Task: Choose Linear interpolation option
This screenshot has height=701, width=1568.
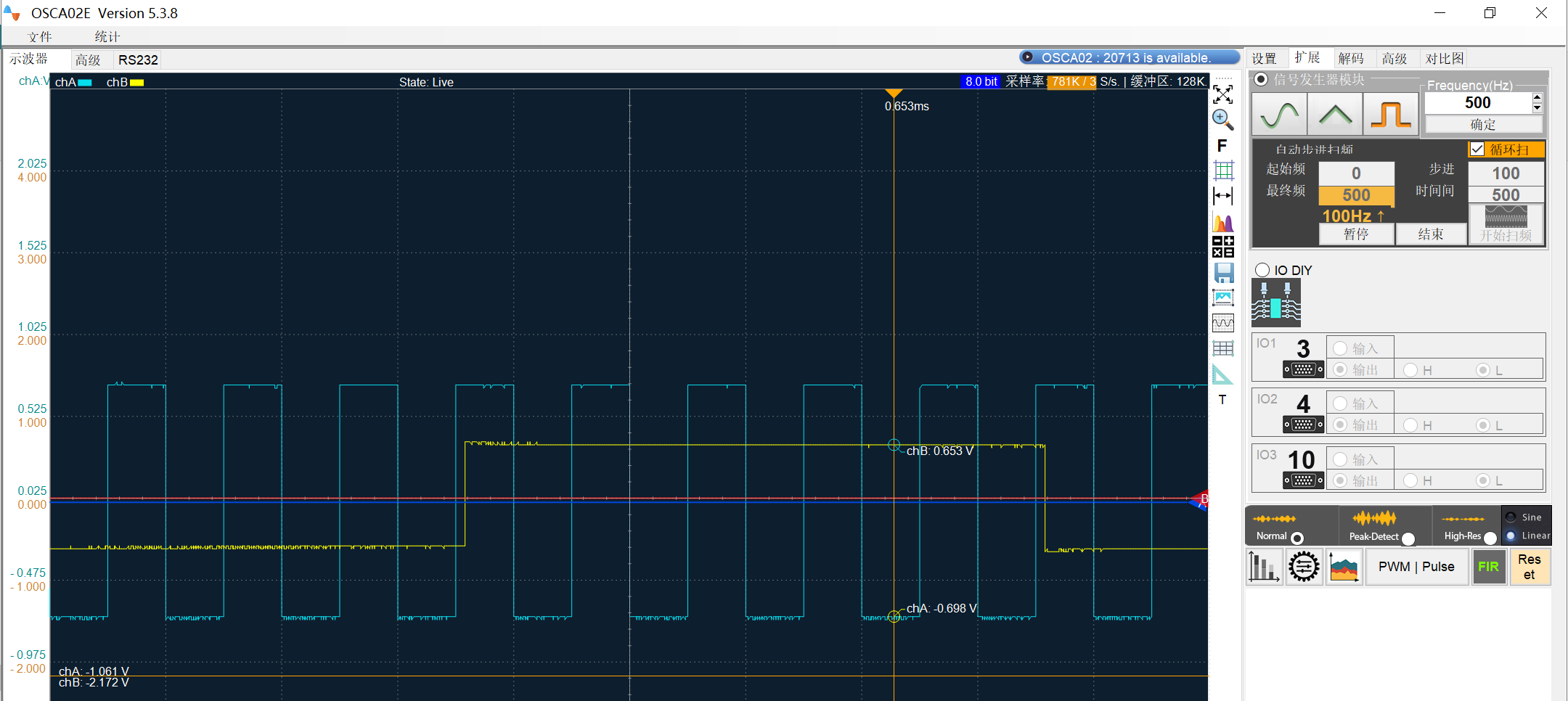Action: click(1511, 536)
